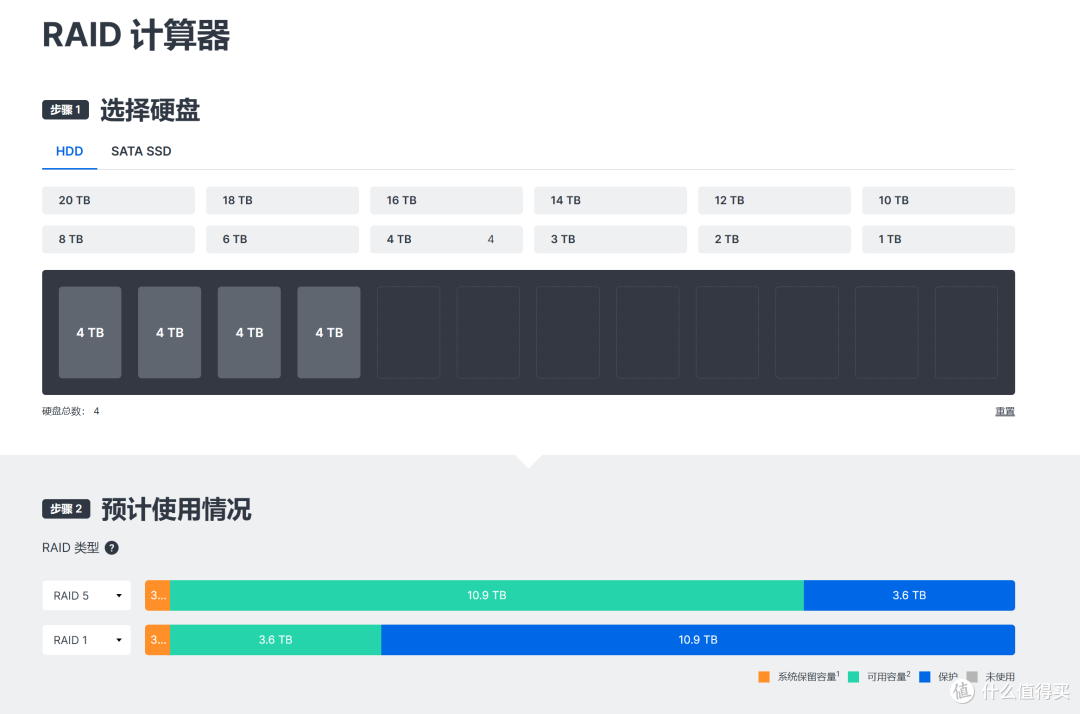1080x714 pixels.
Task: Click the 3.6 TB available segment in RAID 1 bar
Action: click(276, 640)
